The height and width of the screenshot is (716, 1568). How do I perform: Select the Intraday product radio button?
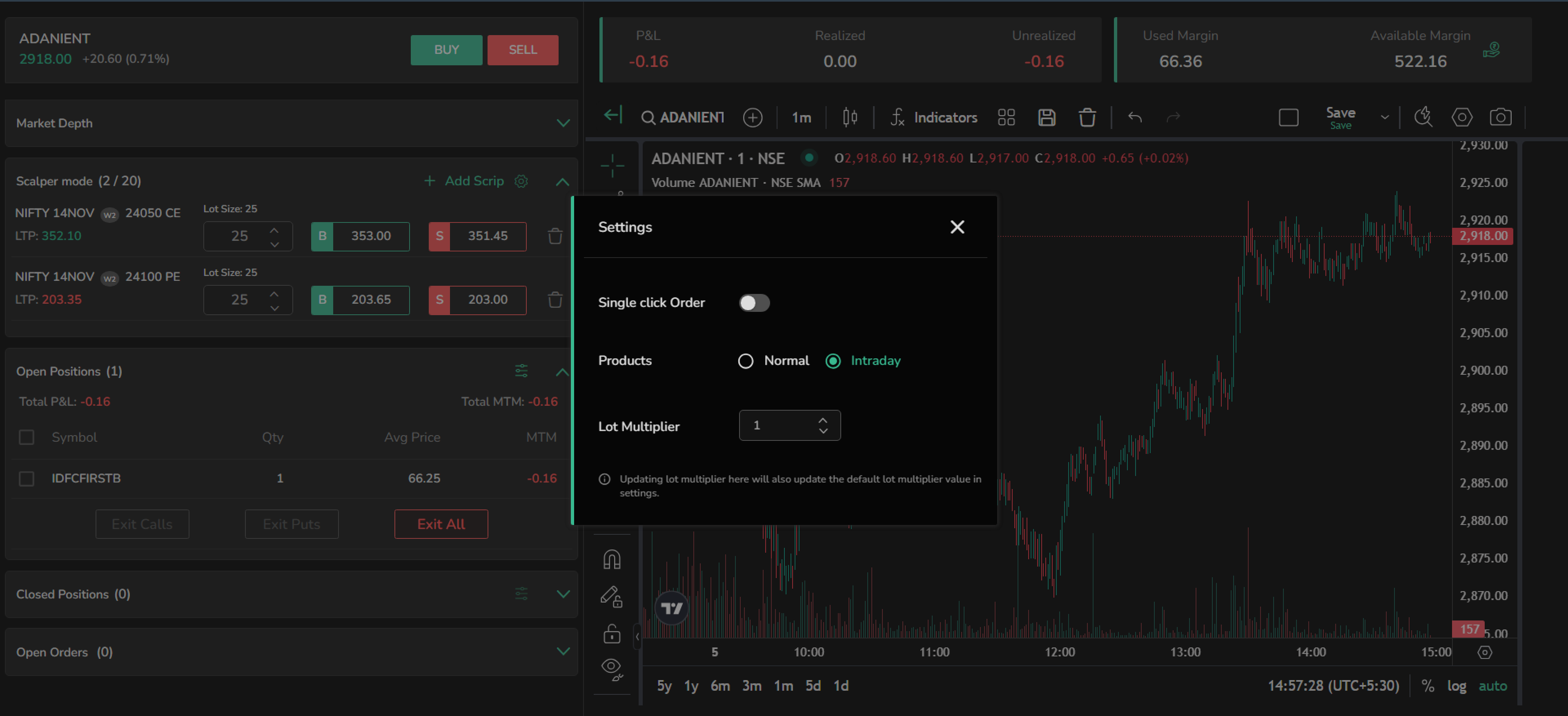[x=833, y=361]
